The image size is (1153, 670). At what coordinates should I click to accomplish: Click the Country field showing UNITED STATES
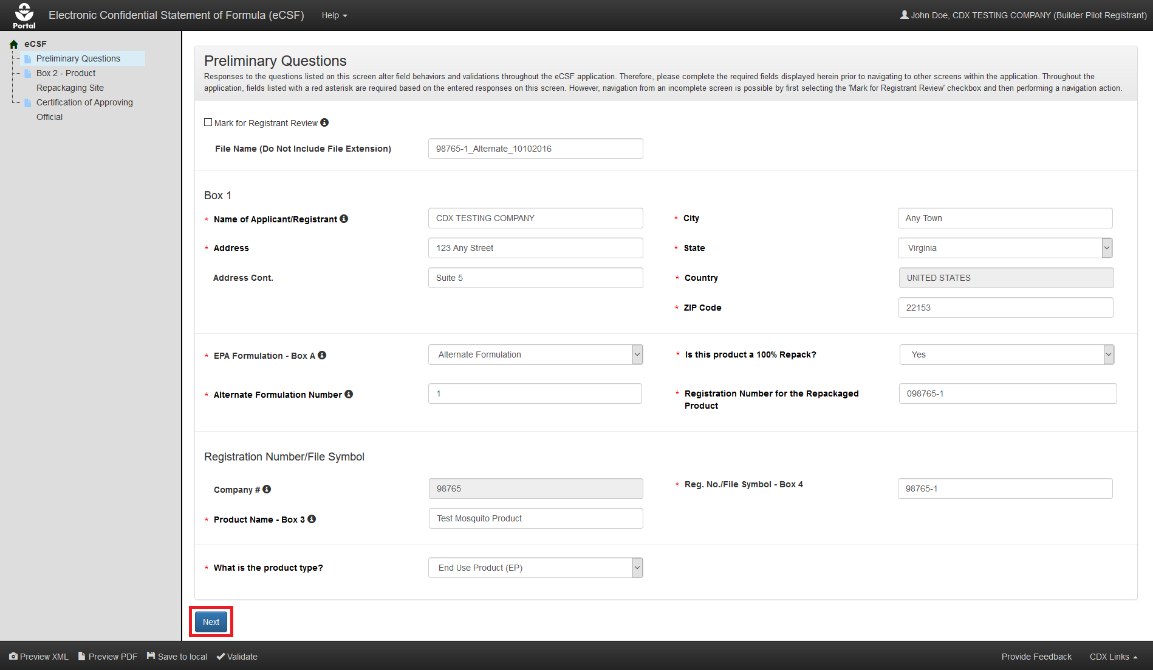(1005, 278)
